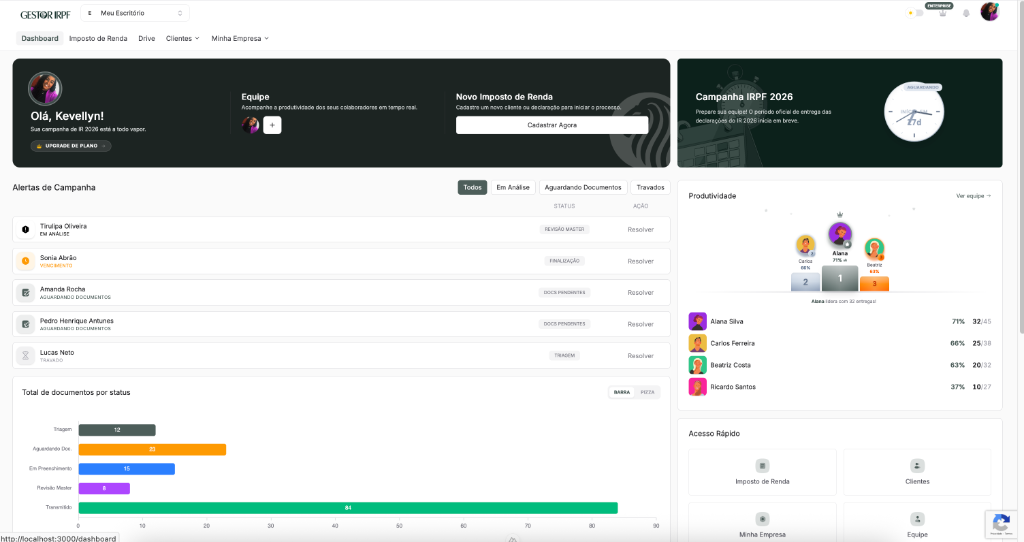Viewport: 1024px width, 542px height.
Task: Resolve the Sonia Abrão alert
Action: [x=641, y=261]
